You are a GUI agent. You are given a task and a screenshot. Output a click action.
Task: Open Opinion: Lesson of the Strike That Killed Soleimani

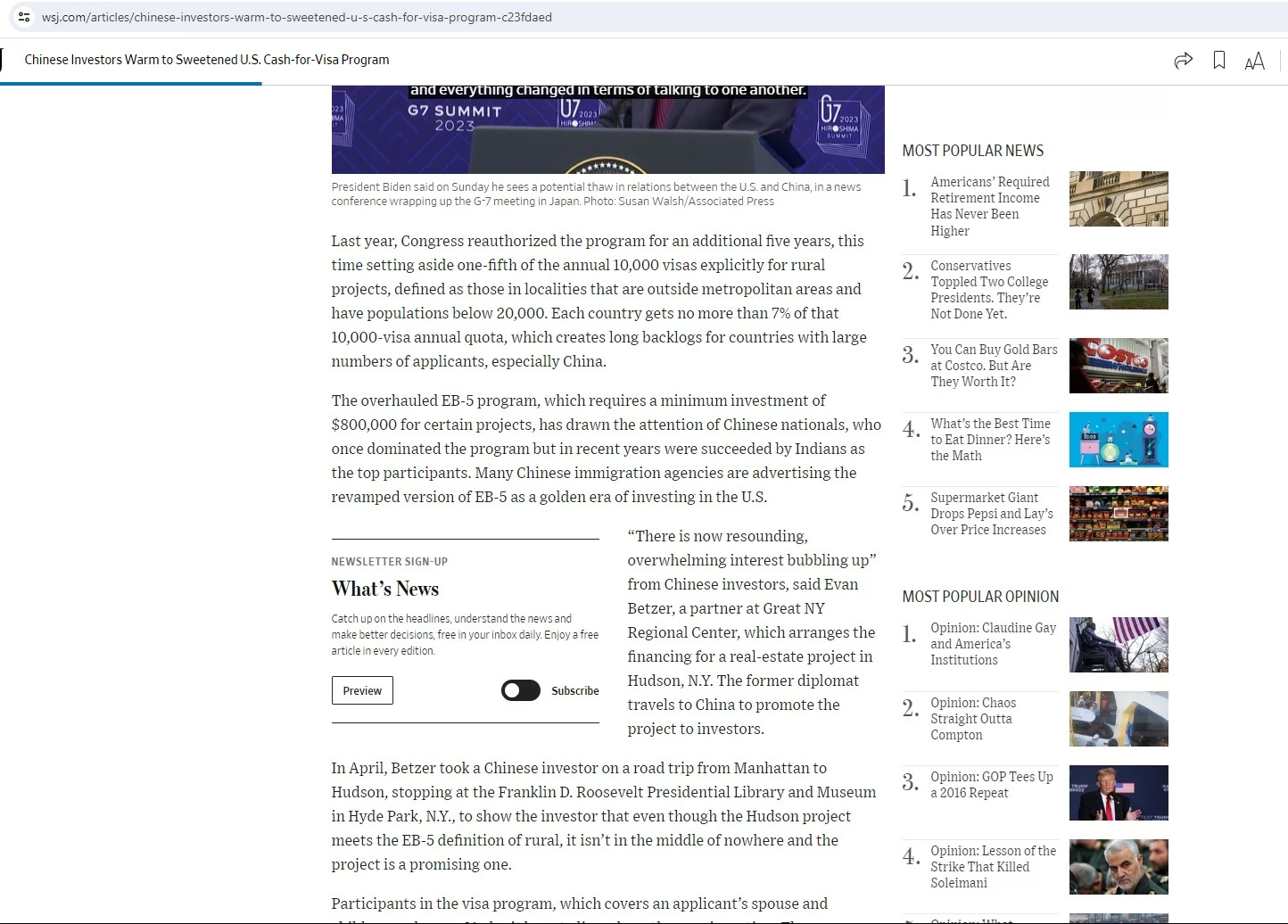click(x=993, y=867)
